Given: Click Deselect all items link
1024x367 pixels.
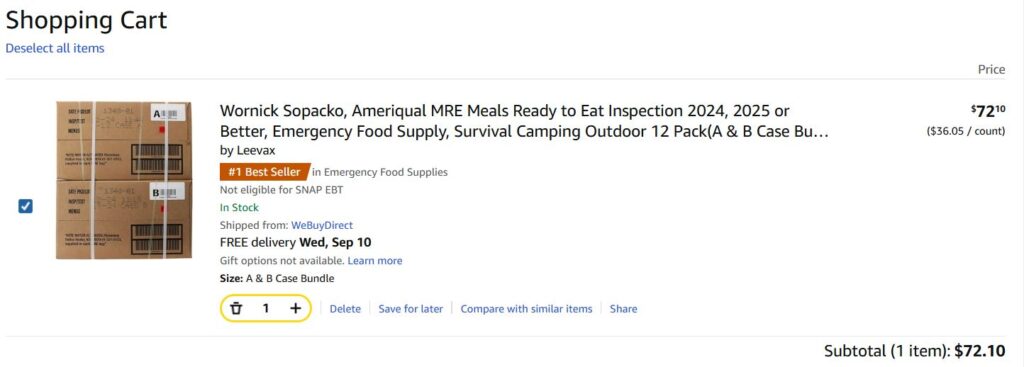Looking at the screenshot, I should click(x=55, y=48).
